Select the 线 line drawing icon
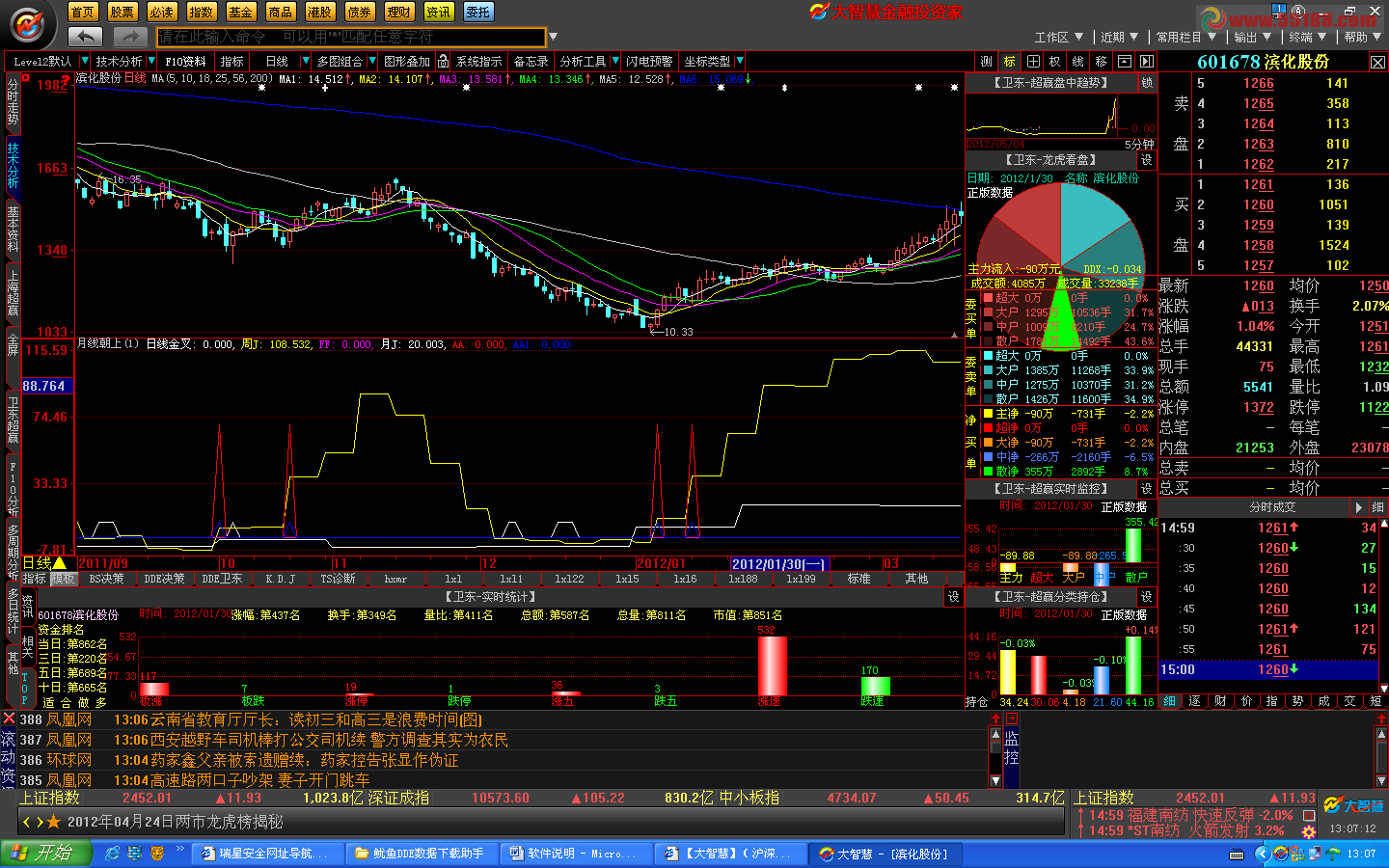This screenshot has height=868, width=1389. click(1078, 61)
